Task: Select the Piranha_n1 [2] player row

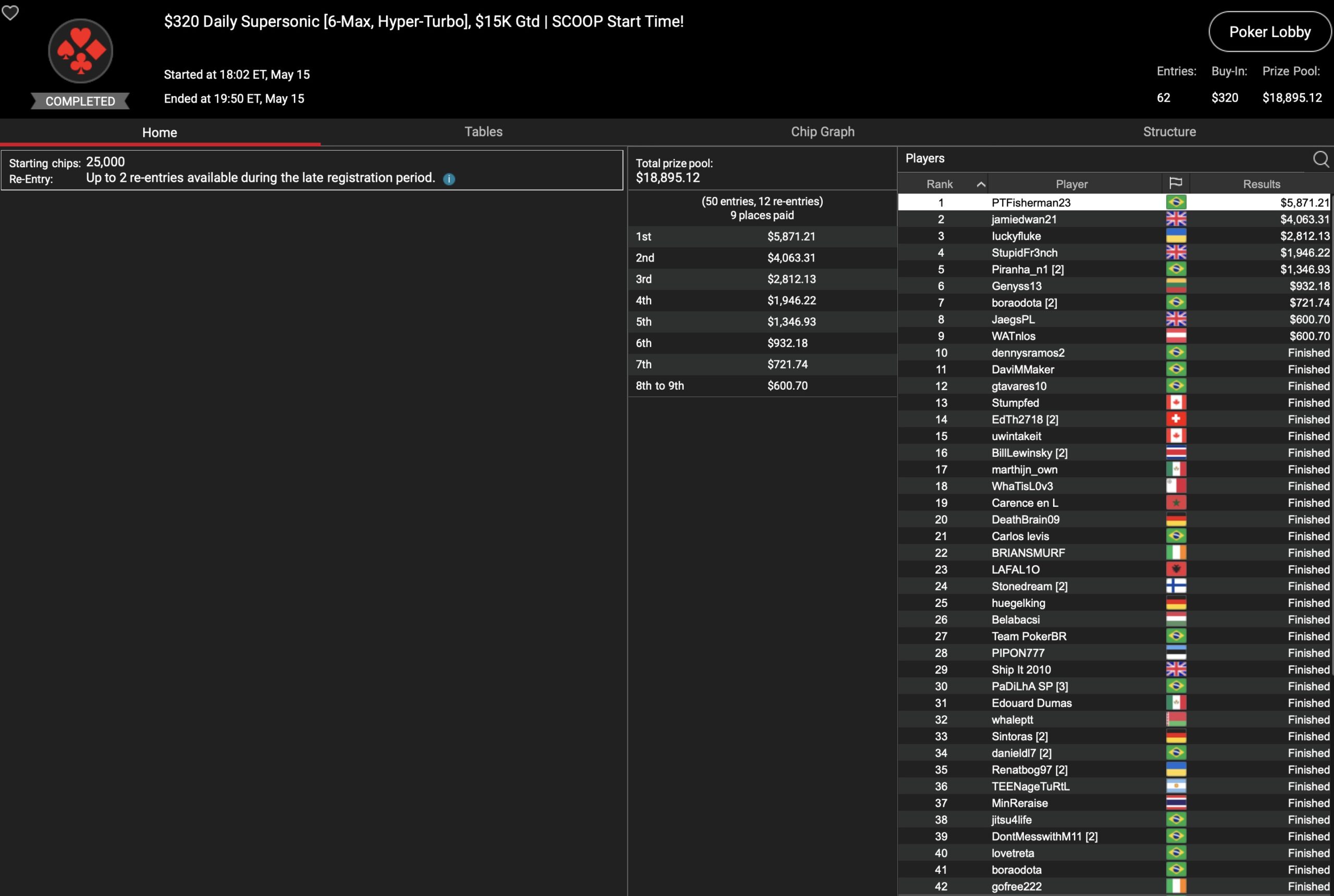Action: click(1027, 269)
